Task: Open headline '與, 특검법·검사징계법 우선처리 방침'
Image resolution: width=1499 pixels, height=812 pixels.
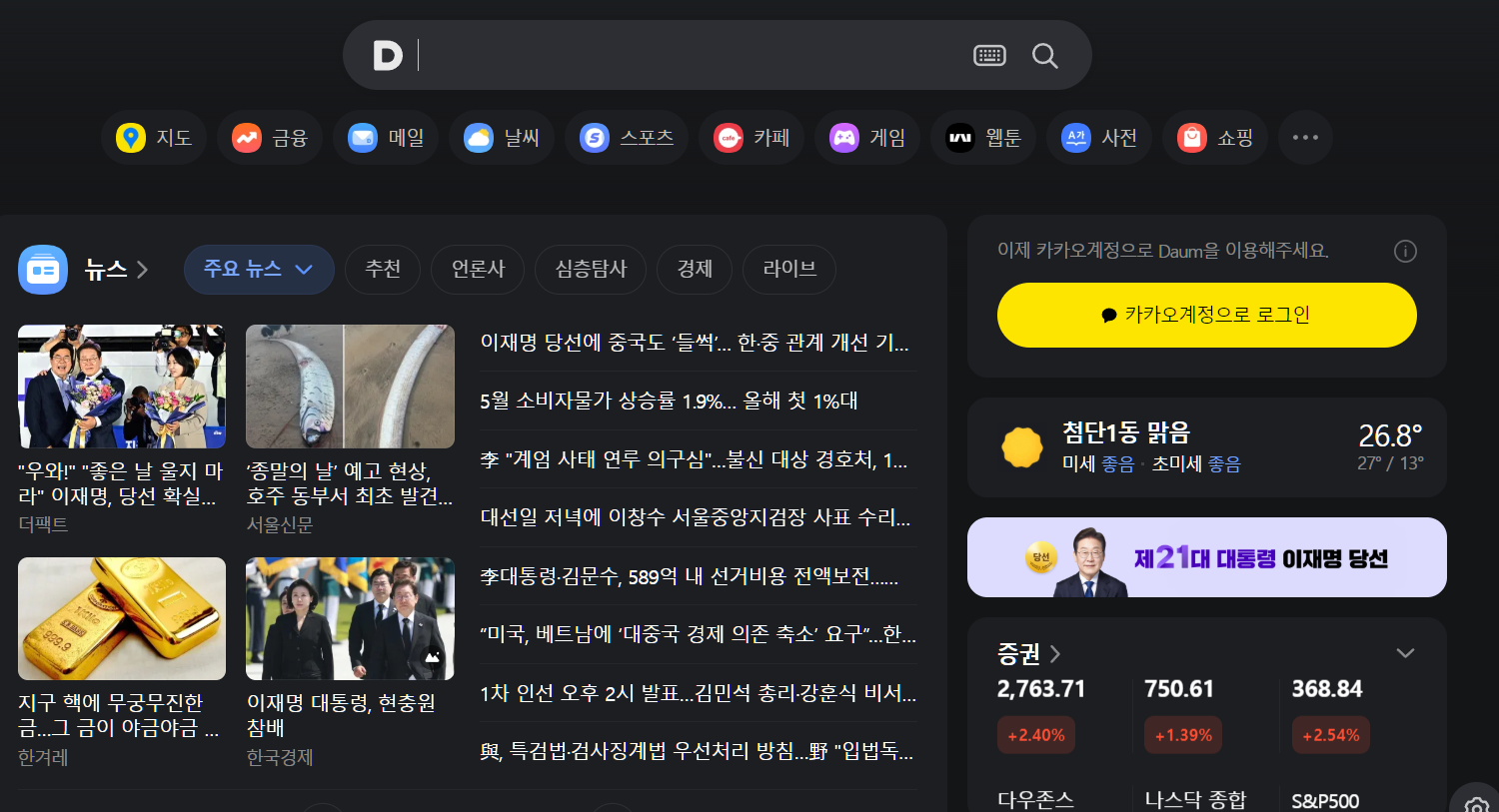Action: coord(697,751)
